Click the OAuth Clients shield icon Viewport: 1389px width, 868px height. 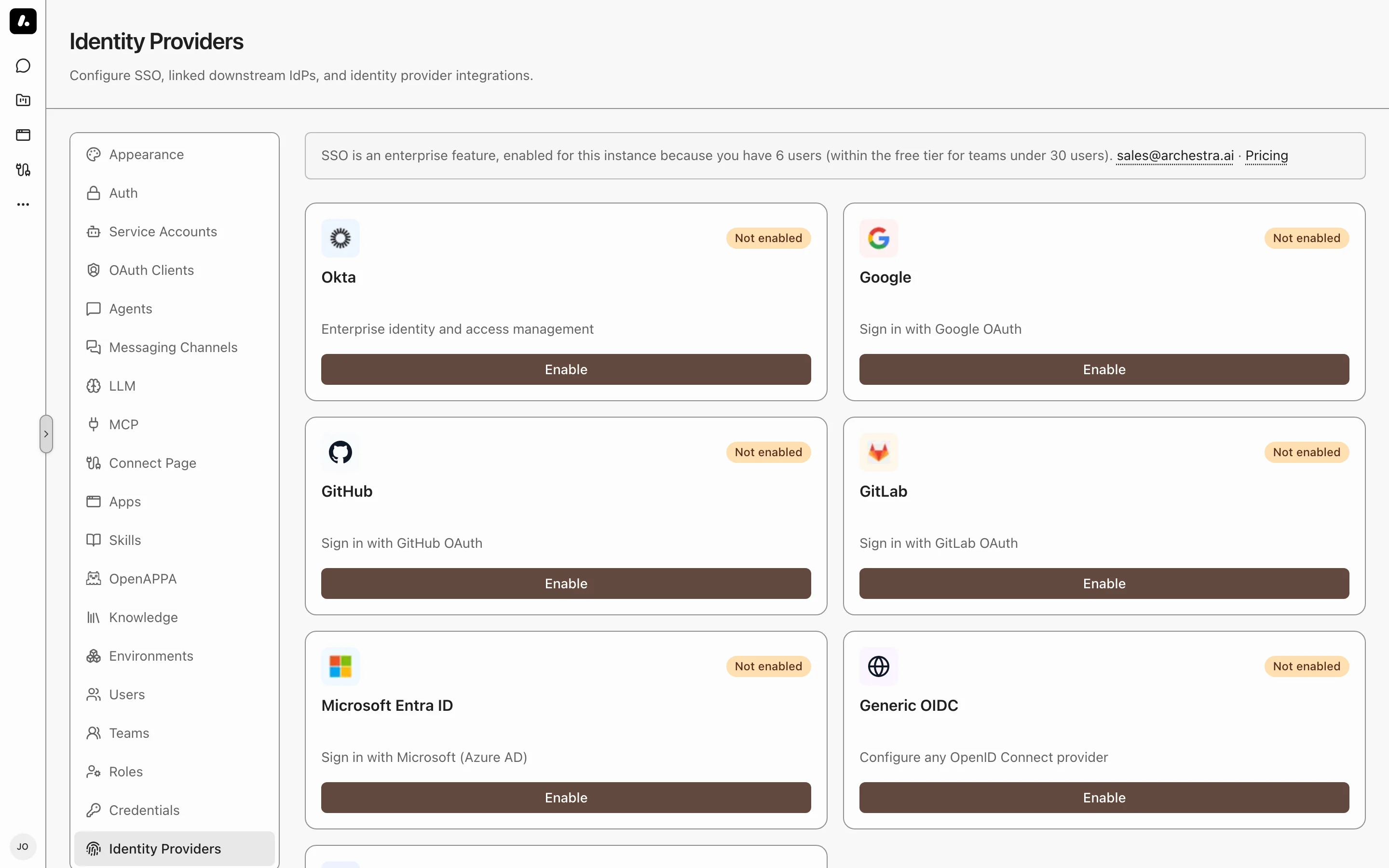point(94,270)
